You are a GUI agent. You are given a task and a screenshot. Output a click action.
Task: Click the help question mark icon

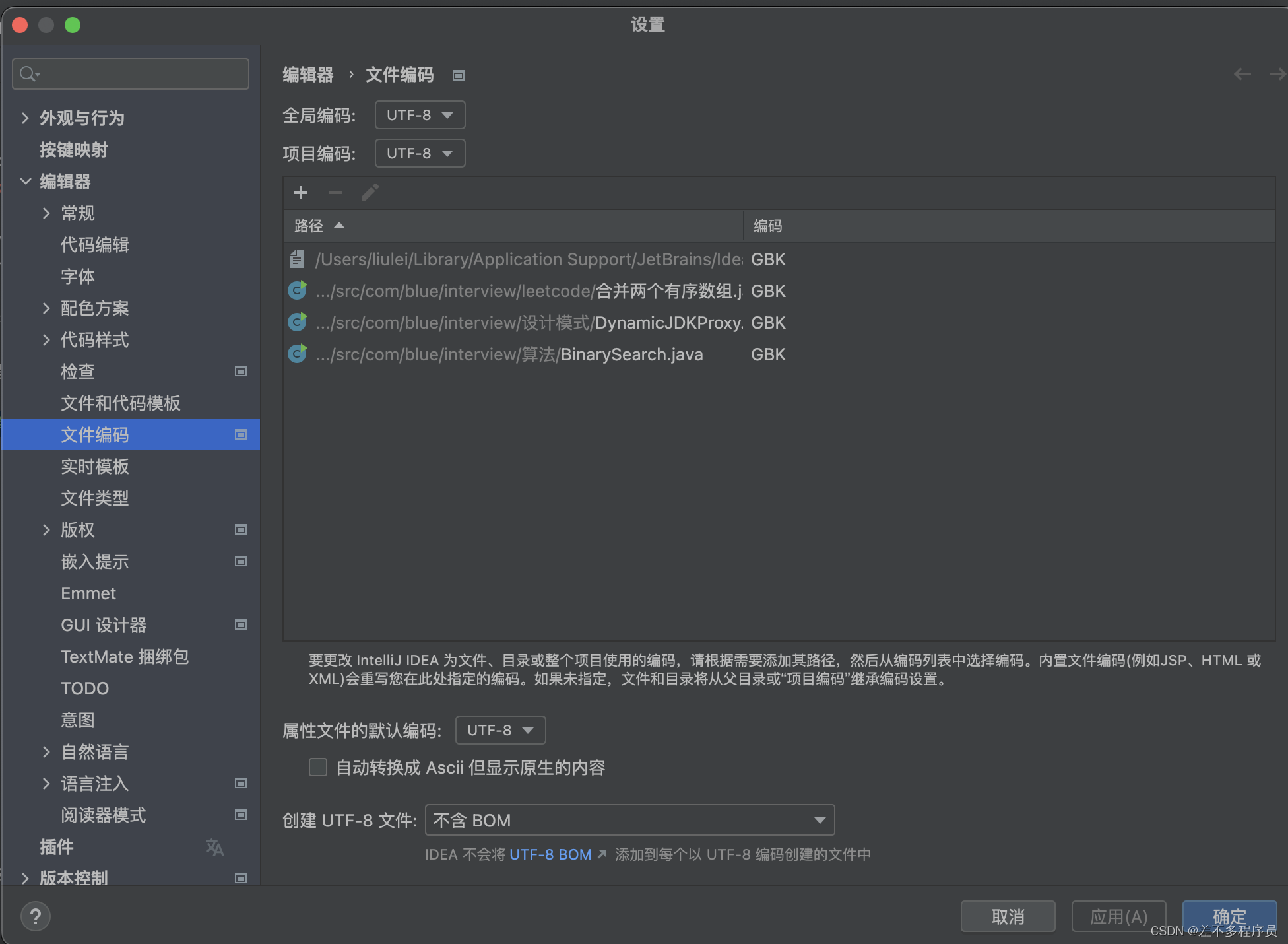coord(36,916)
